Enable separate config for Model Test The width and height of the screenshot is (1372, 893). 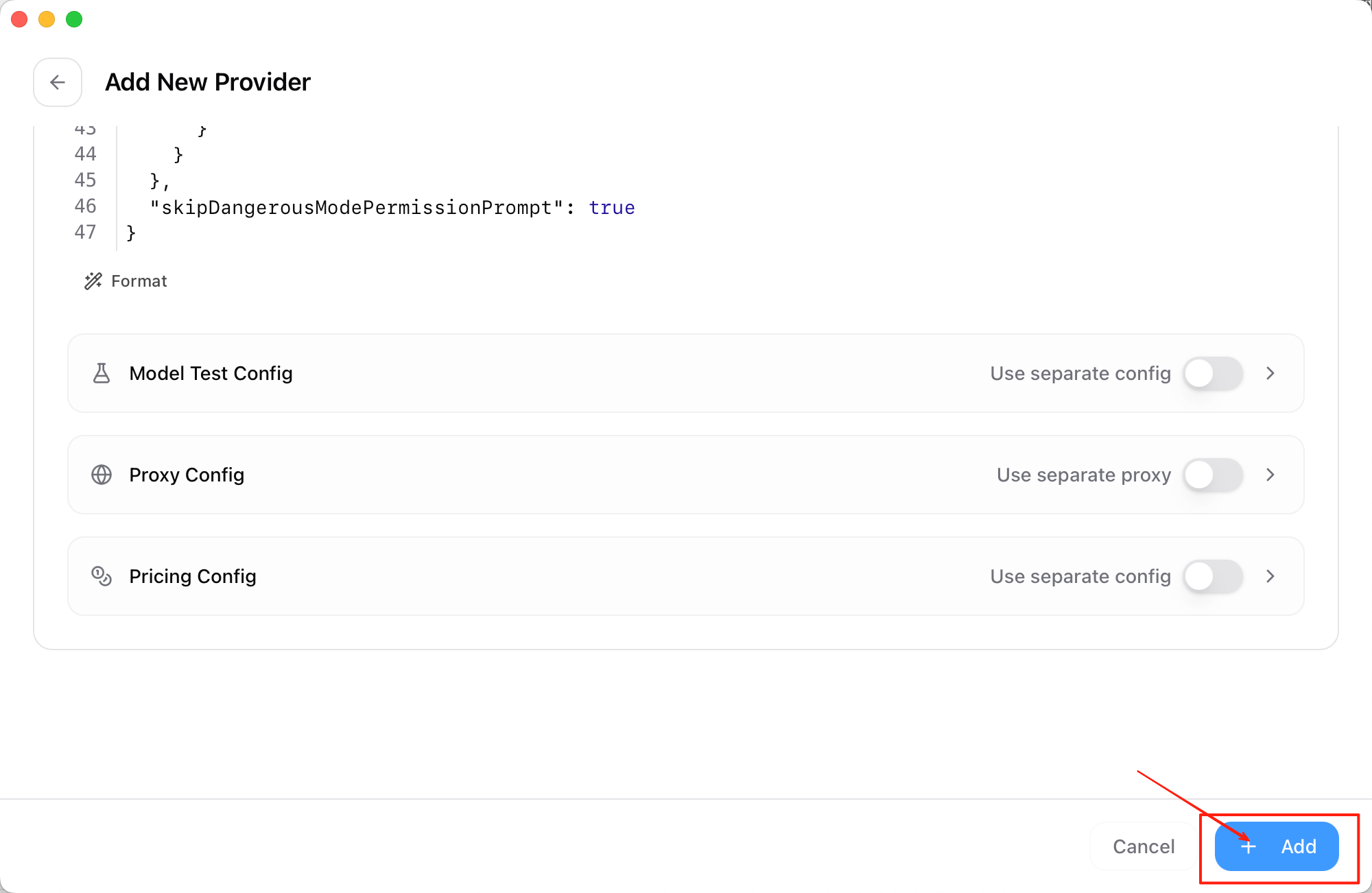(x=1212, y=373)
